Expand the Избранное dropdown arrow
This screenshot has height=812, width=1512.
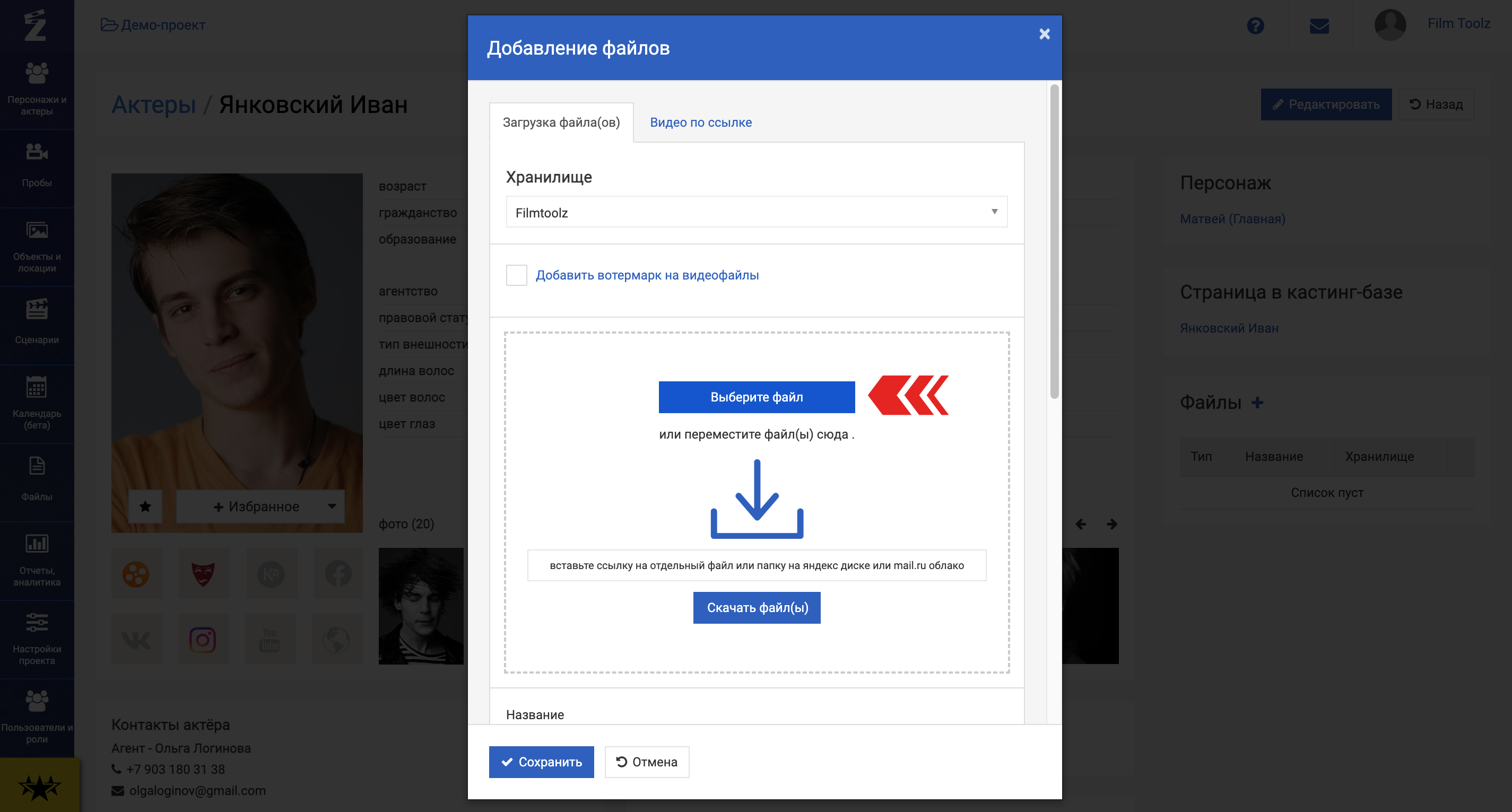coord(332,507)
